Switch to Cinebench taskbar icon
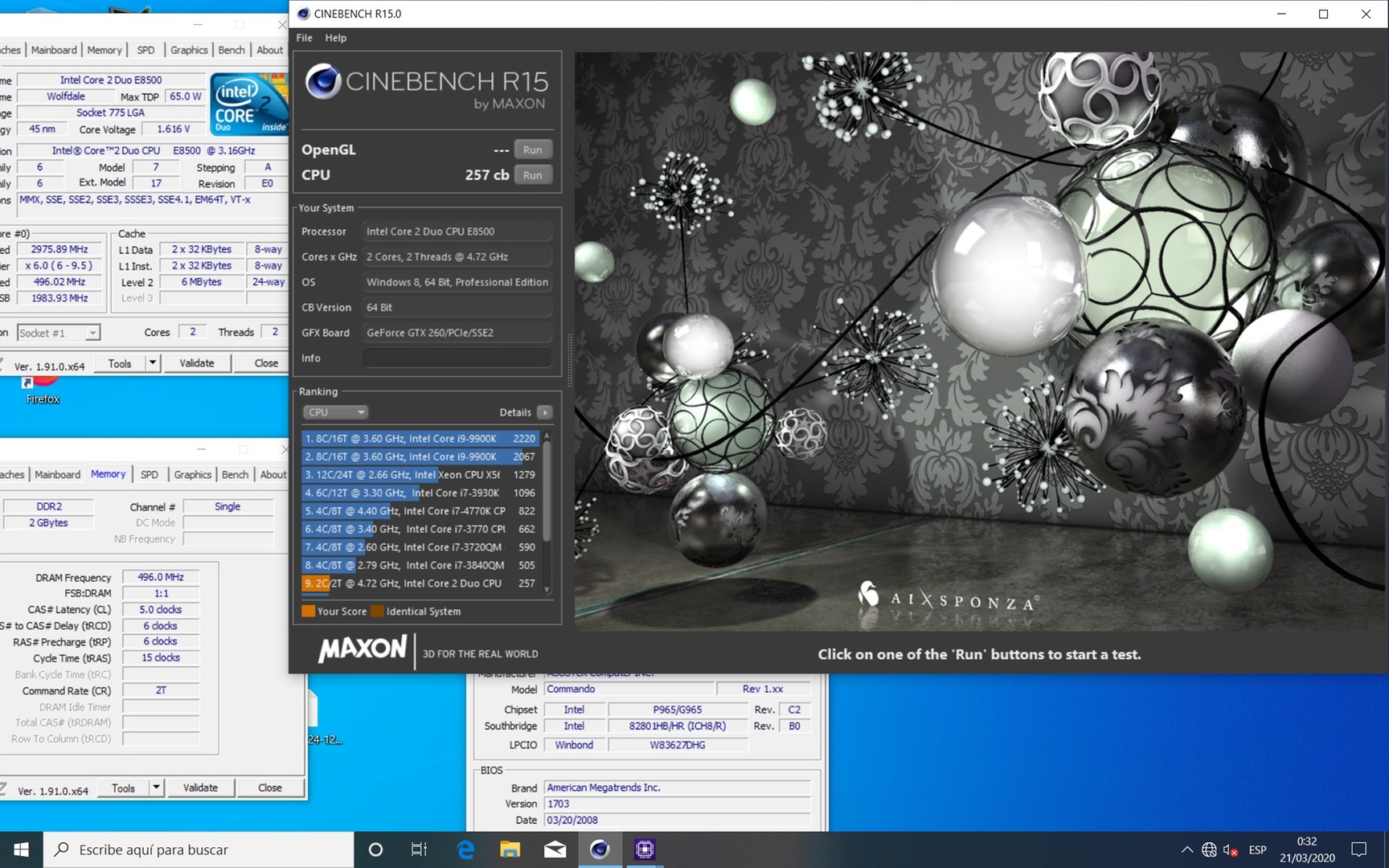The image size is (1389, 868). point(600,850)
